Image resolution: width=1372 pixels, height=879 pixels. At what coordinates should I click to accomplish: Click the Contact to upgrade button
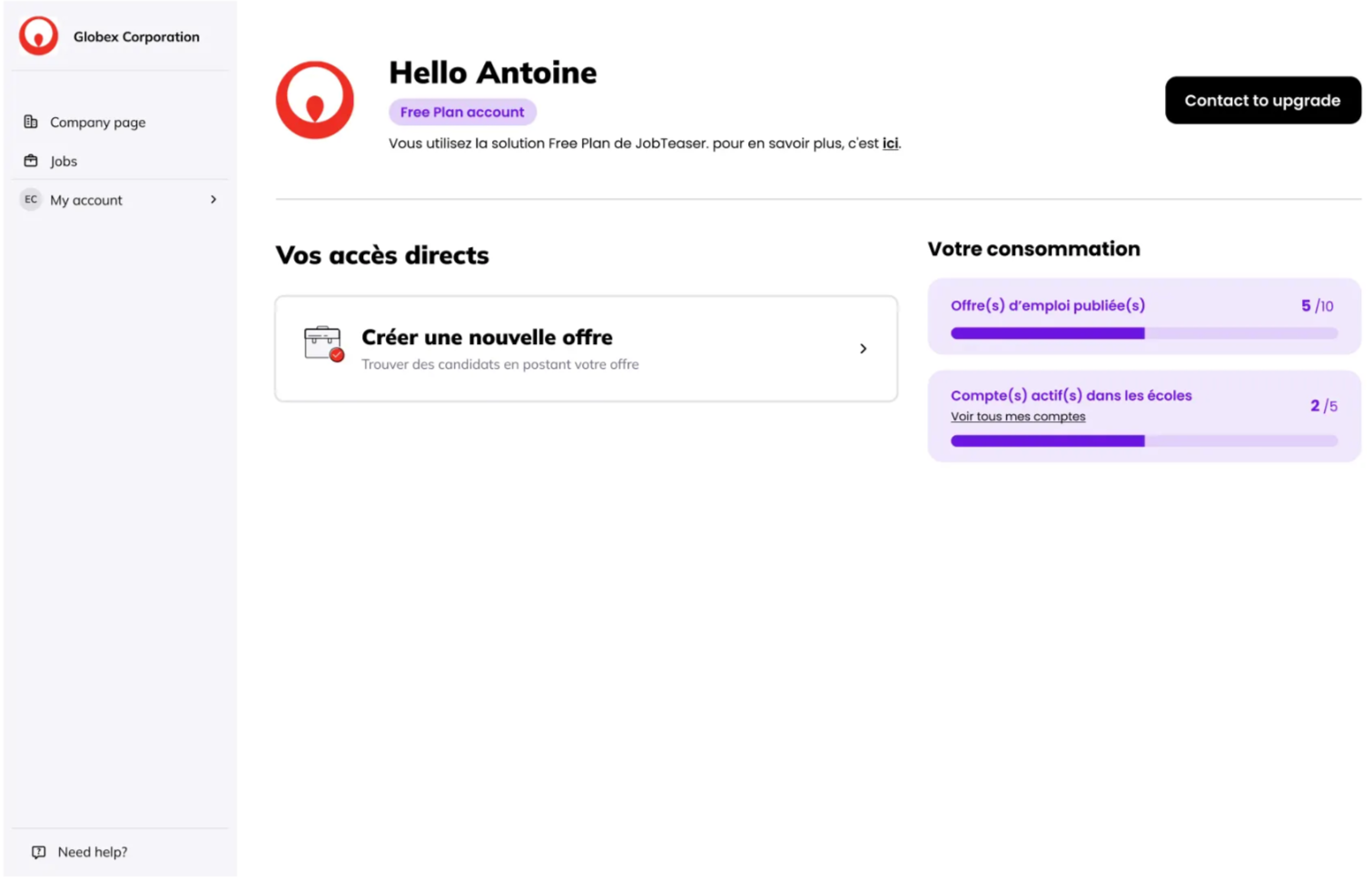(1262, 100)
